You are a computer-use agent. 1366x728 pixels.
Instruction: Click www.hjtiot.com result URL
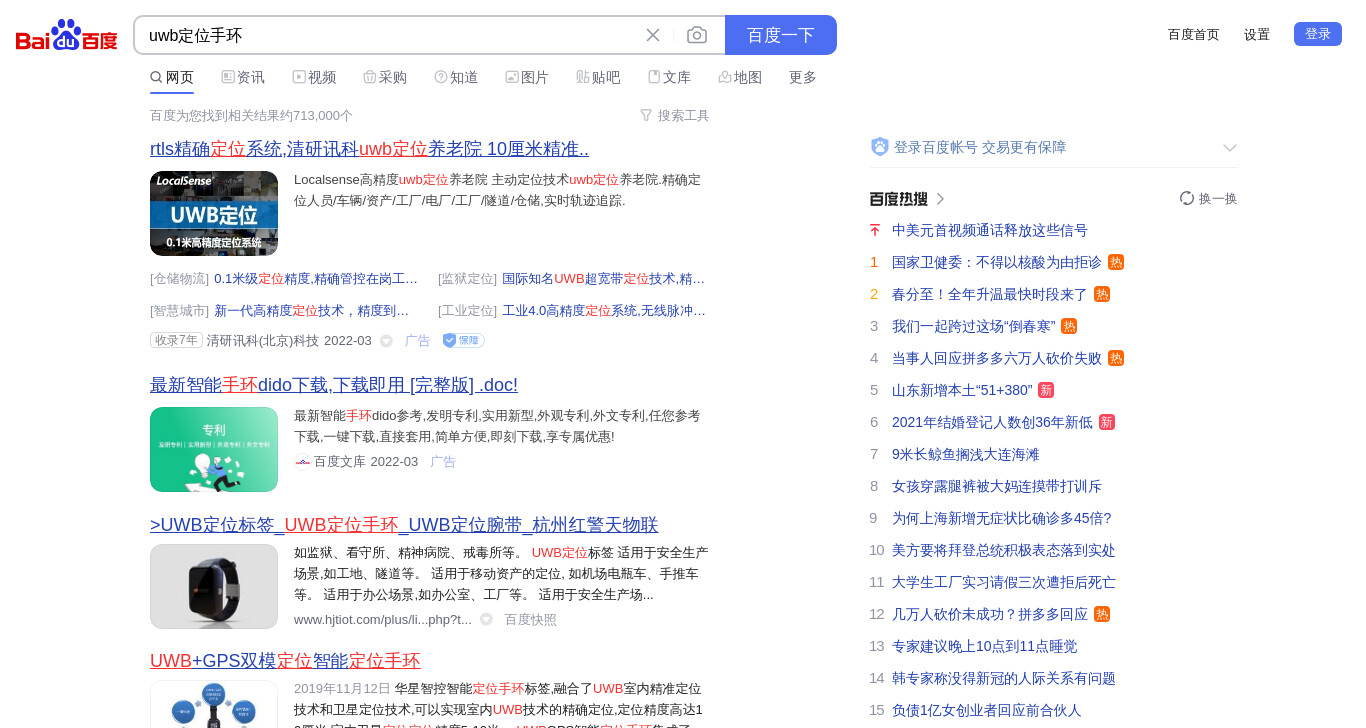tap(383, 619)
